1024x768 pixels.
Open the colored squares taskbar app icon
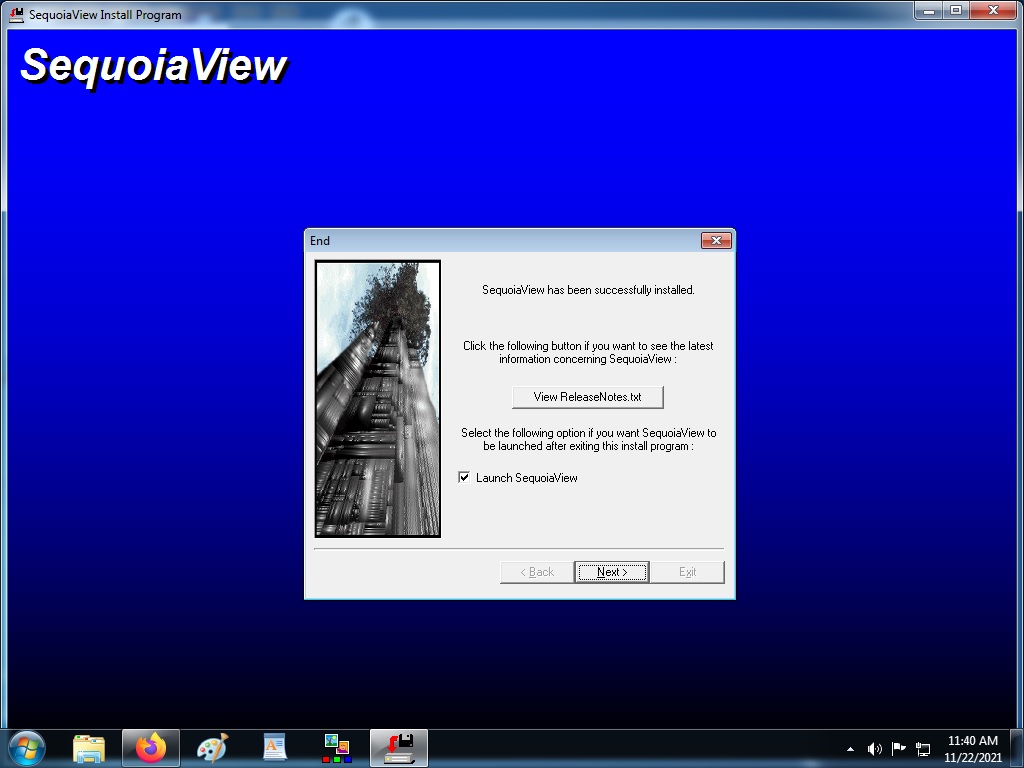pos(337,748)
